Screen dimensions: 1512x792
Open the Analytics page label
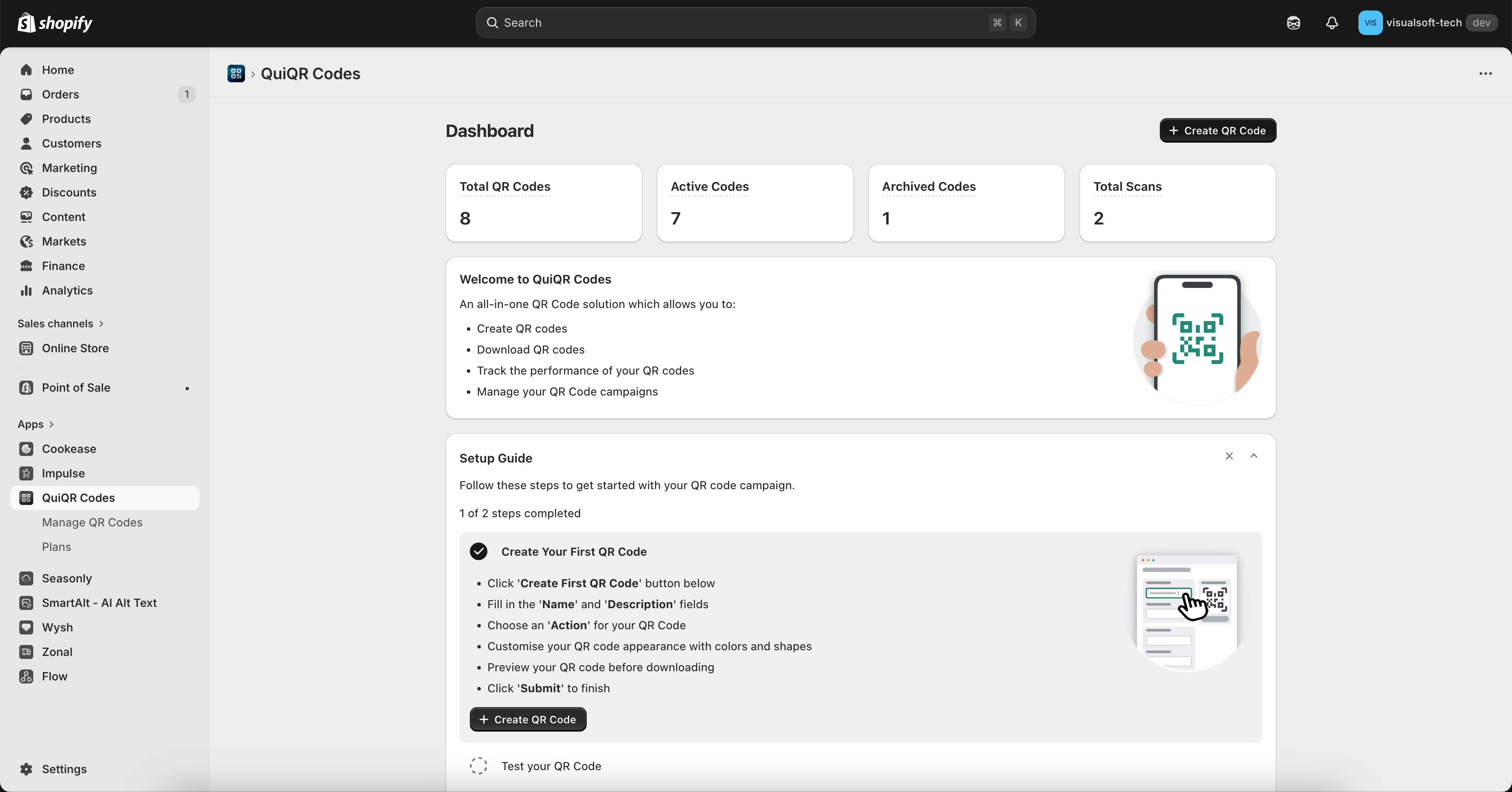(x=67, y=291)
